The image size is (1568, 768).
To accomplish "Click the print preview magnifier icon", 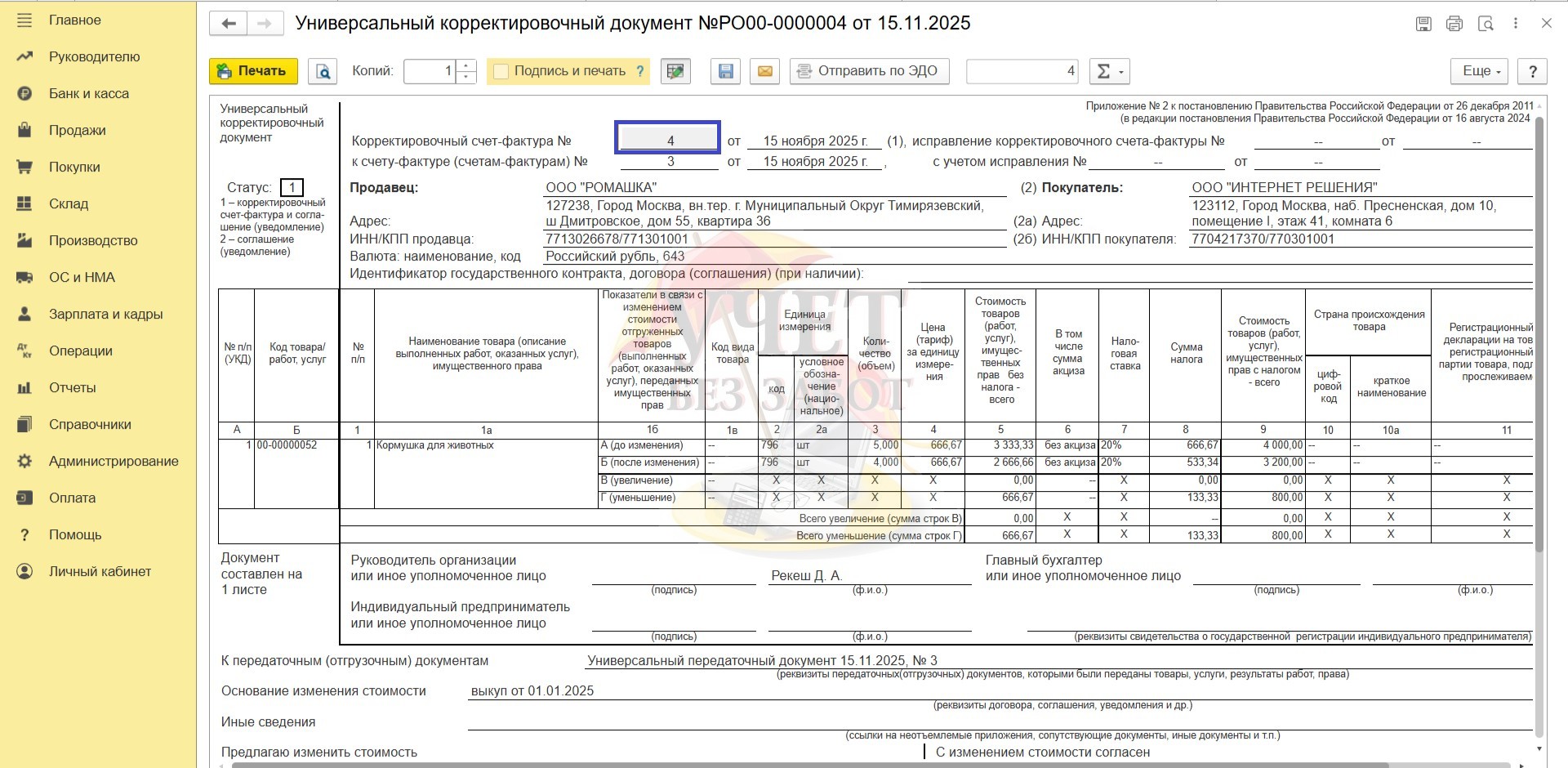I will [x=323, y=72].
